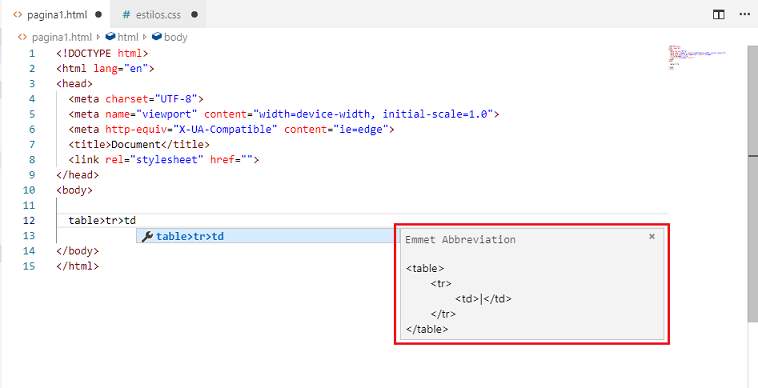Viewport: 758px width, 388px height.
Task: Click unsaved dot on estilos.css tab
Action: point(194,14)
